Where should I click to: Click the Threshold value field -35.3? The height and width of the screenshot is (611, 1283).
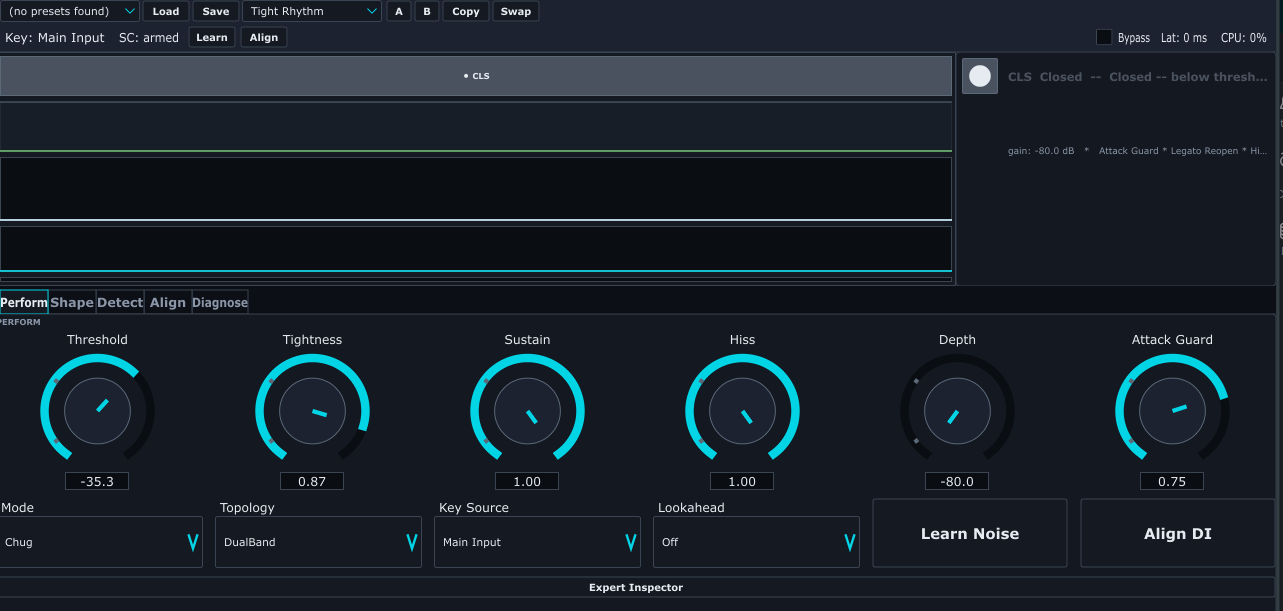[x=97, y=481]
